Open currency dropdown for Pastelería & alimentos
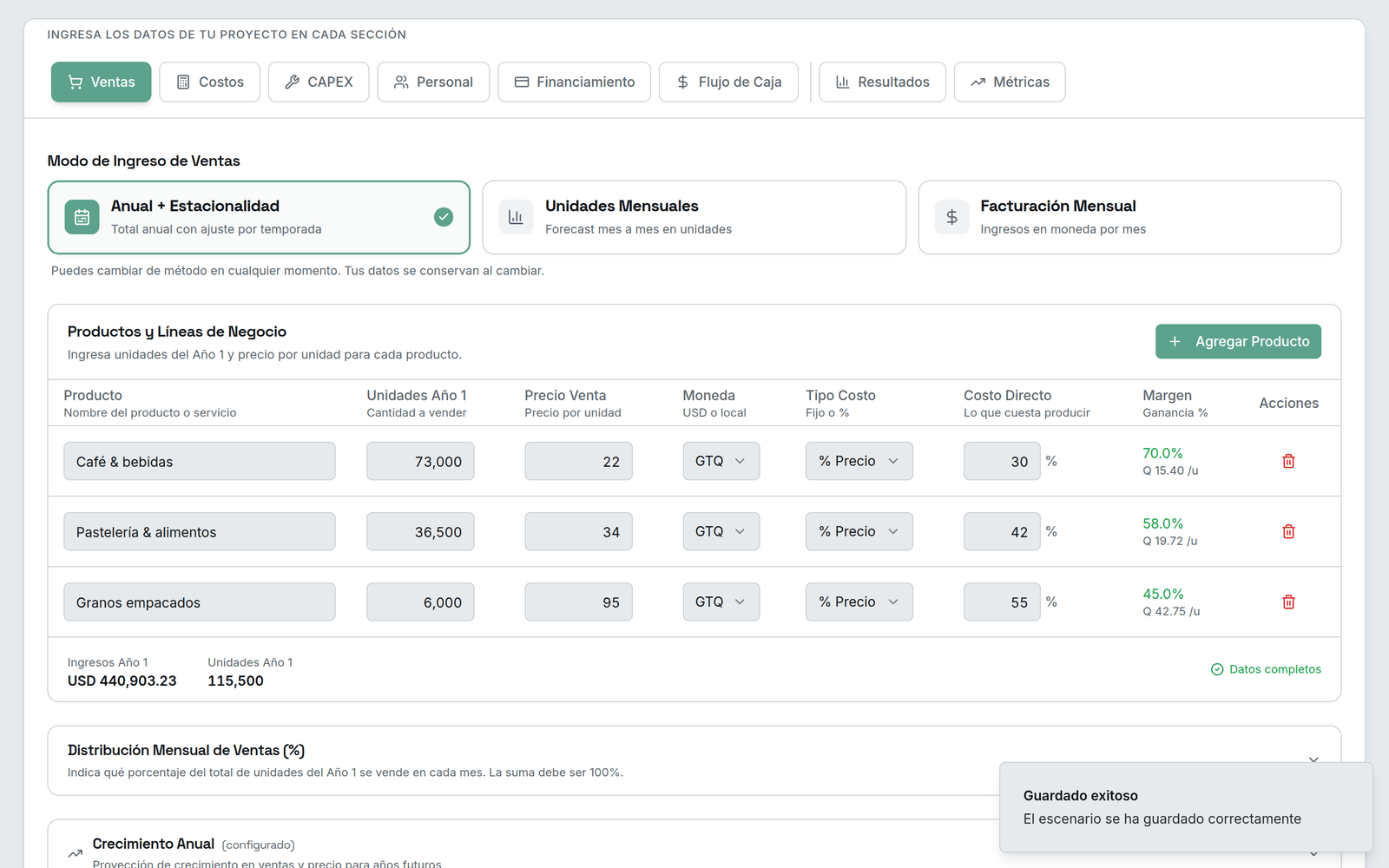 click(x=721, y=531)
